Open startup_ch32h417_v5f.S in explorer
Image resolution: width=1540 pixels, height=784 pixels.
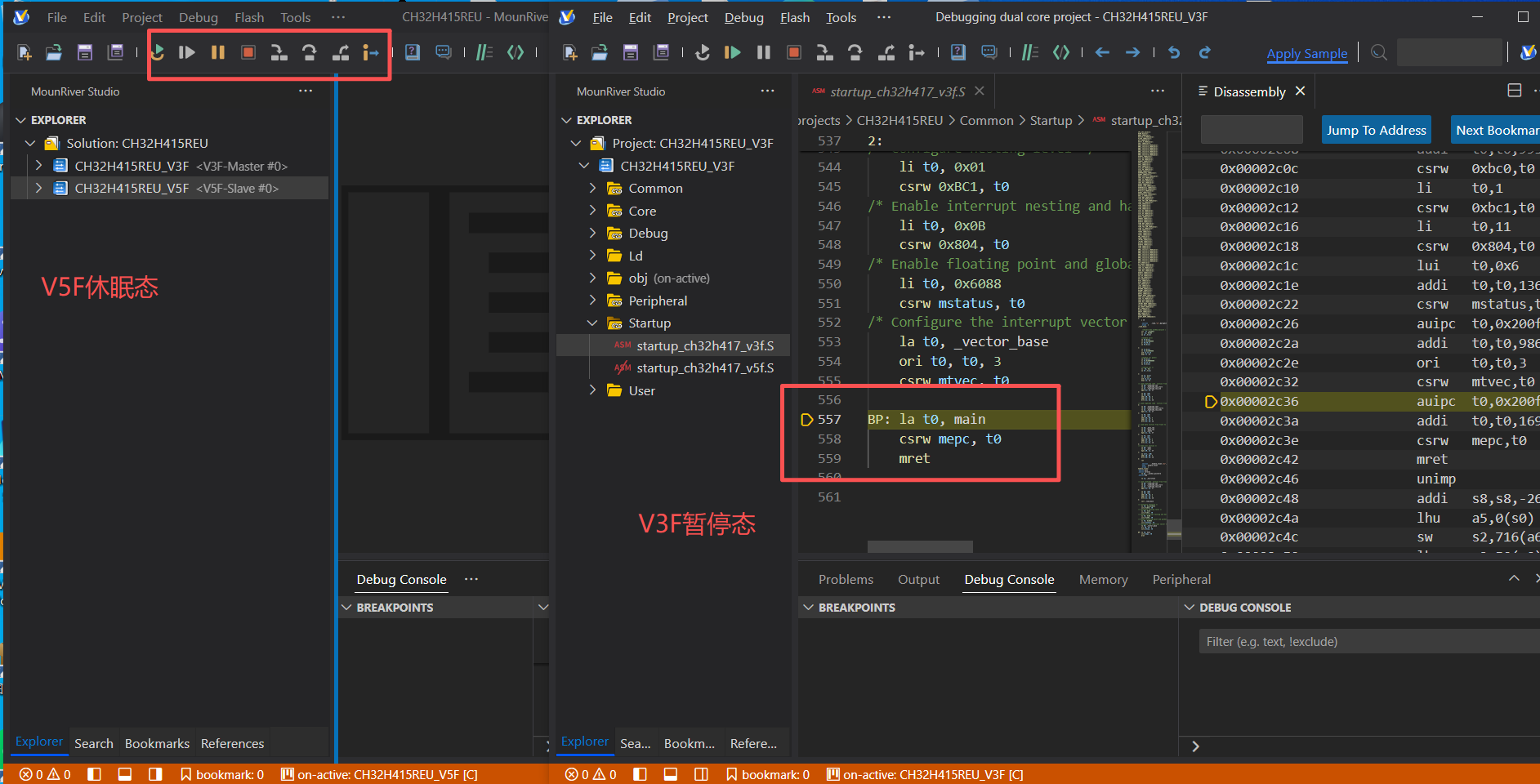tap(704, 367)
